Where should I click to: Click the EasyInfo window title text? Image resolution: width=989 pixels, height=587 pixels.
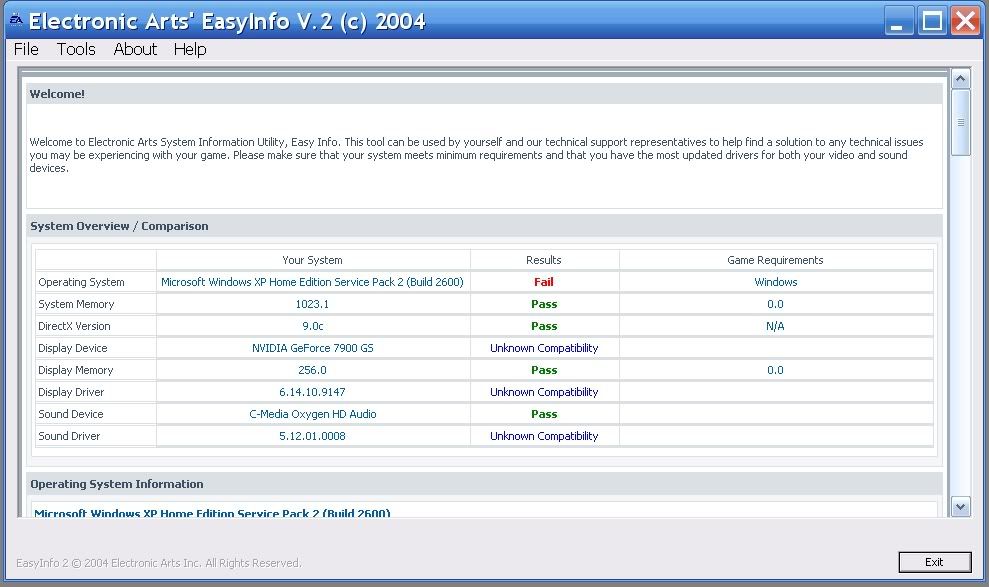point(227,21)
